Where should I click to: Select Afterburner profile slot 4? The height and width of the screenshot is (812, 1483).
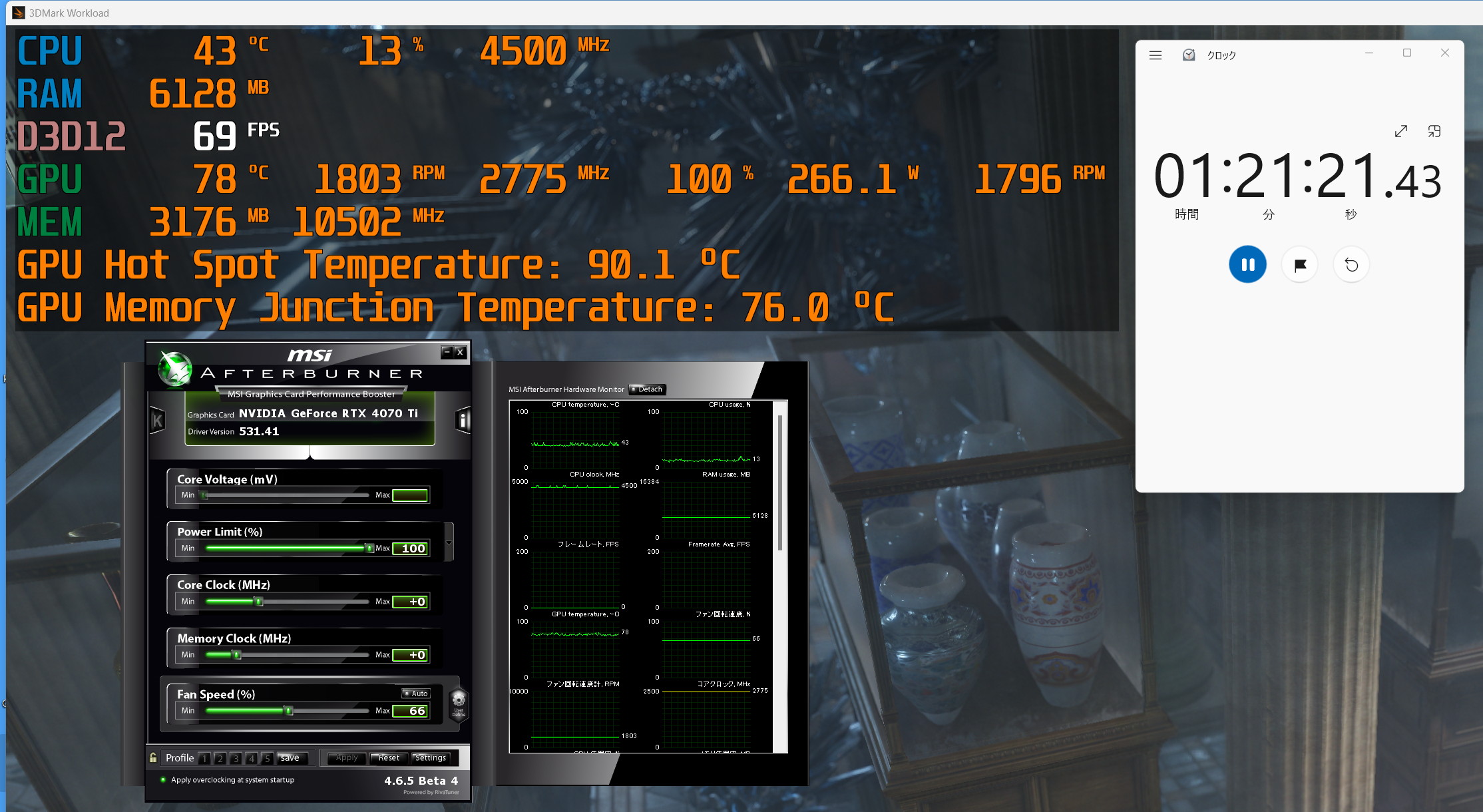pyautogui.click(x=252, y=758)
